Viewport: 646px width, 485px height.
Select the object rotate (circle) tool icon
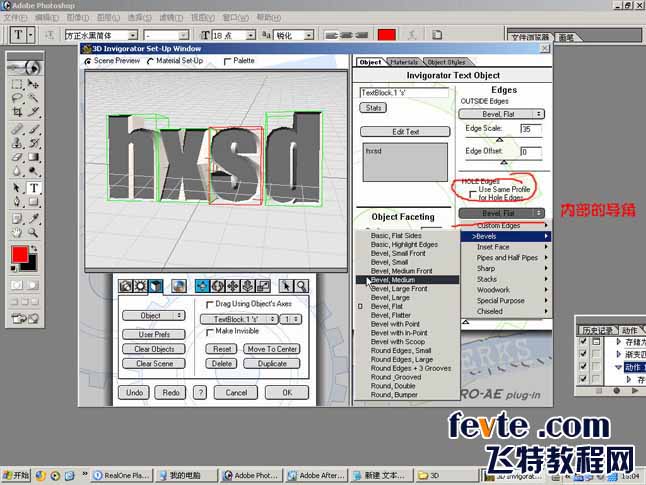[x=218, y=286]
